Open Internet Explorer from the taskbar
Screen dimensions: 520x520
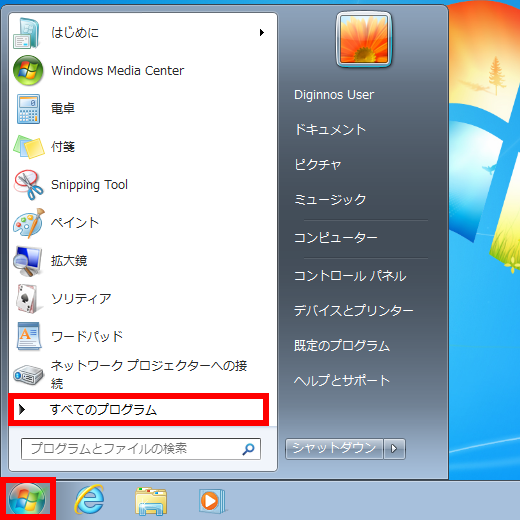point(89,500)
